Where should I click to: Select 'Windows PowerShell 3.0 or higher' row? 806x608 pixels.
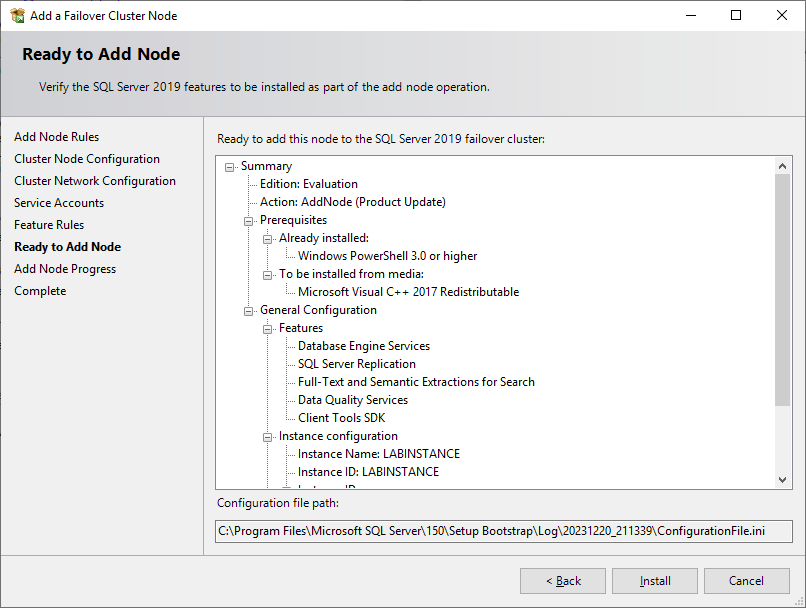pyautogui.click(x=388, y=256)
